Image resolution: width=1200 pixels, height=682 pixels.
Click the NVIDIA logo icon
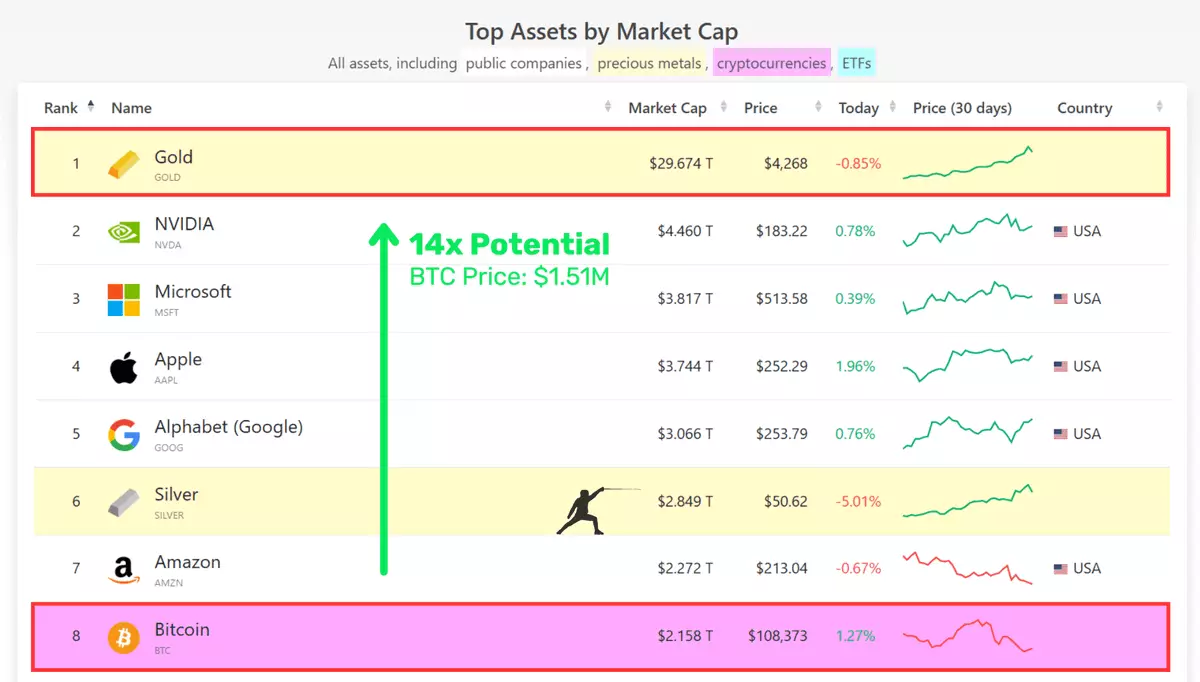point(124,232)
